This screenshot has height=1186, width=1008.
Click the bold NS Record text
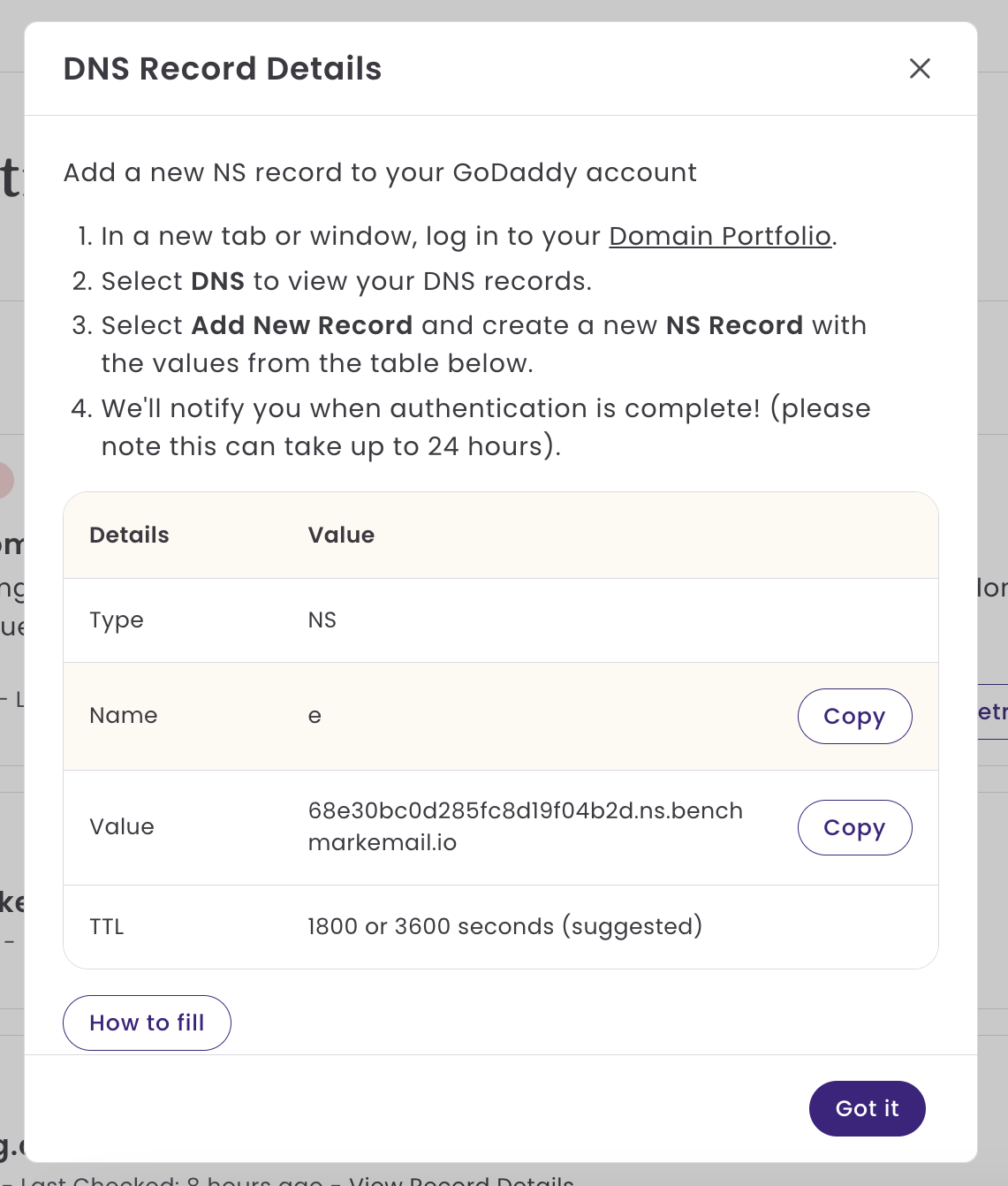click(x=734, y=325)
